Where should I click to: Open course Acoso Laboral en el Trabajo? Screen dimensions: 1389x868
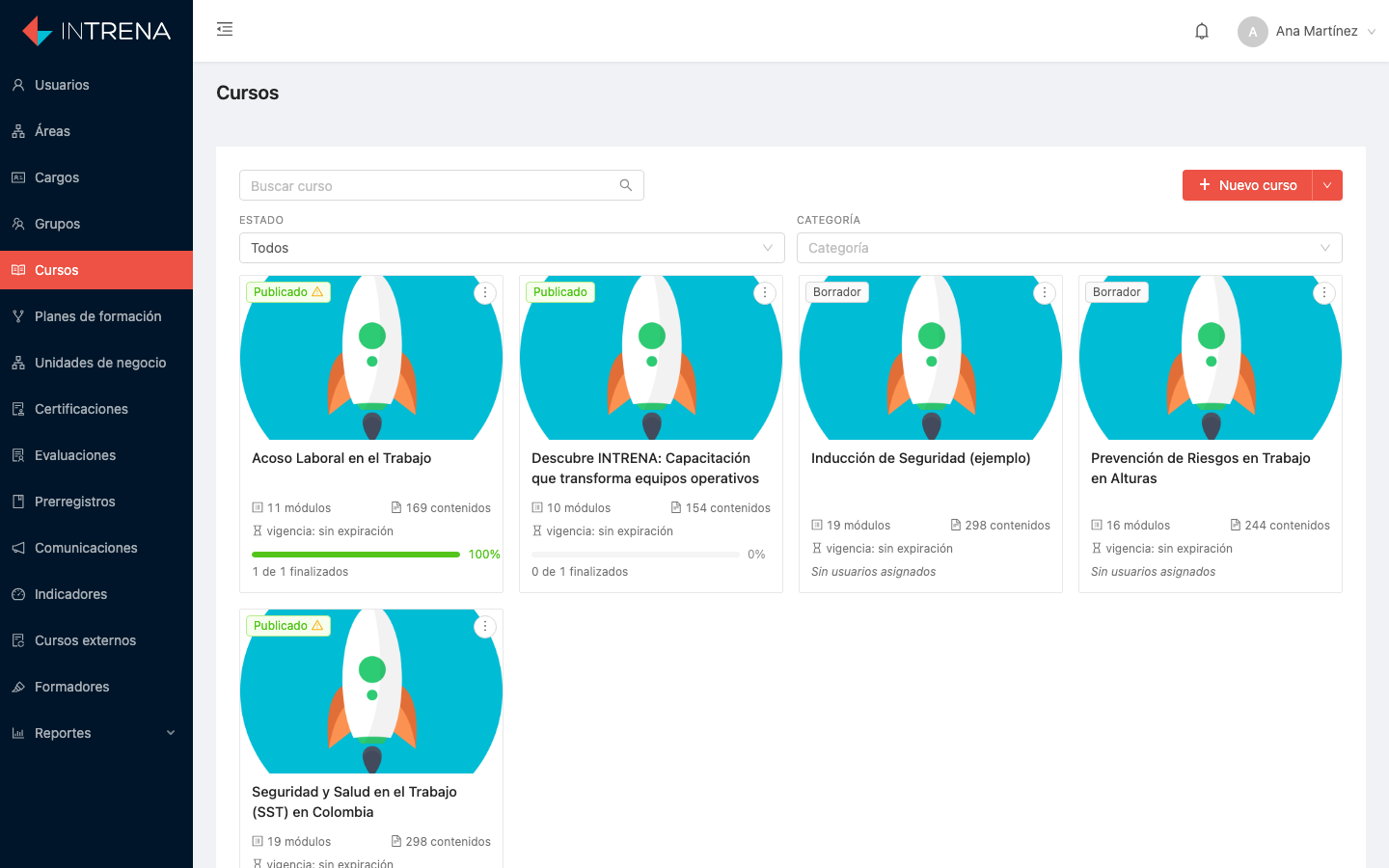tap(341, 458)
